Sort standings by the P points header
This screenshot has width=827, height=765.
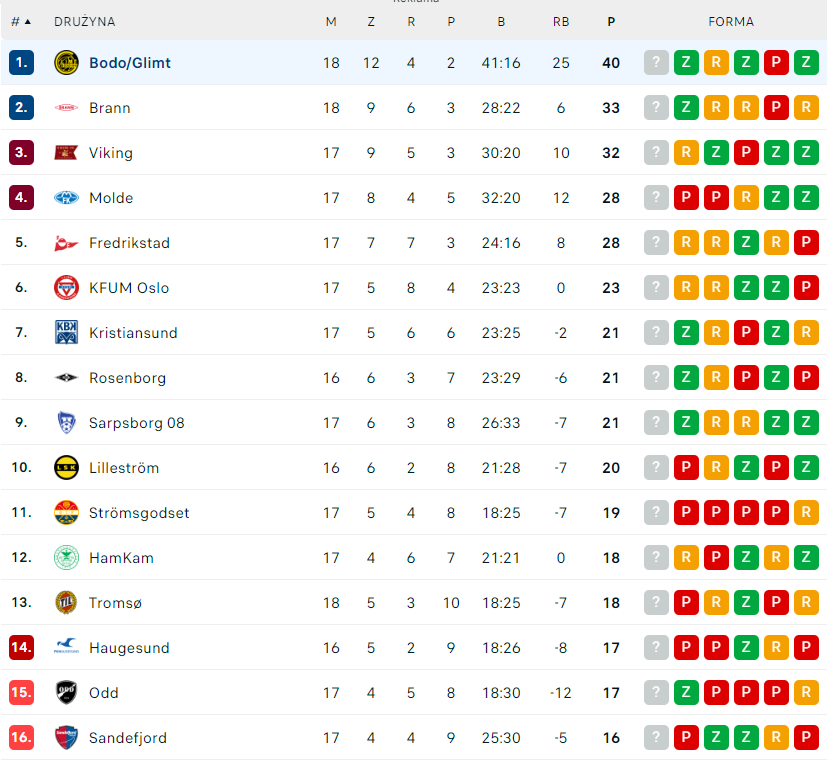pos(611,21)
